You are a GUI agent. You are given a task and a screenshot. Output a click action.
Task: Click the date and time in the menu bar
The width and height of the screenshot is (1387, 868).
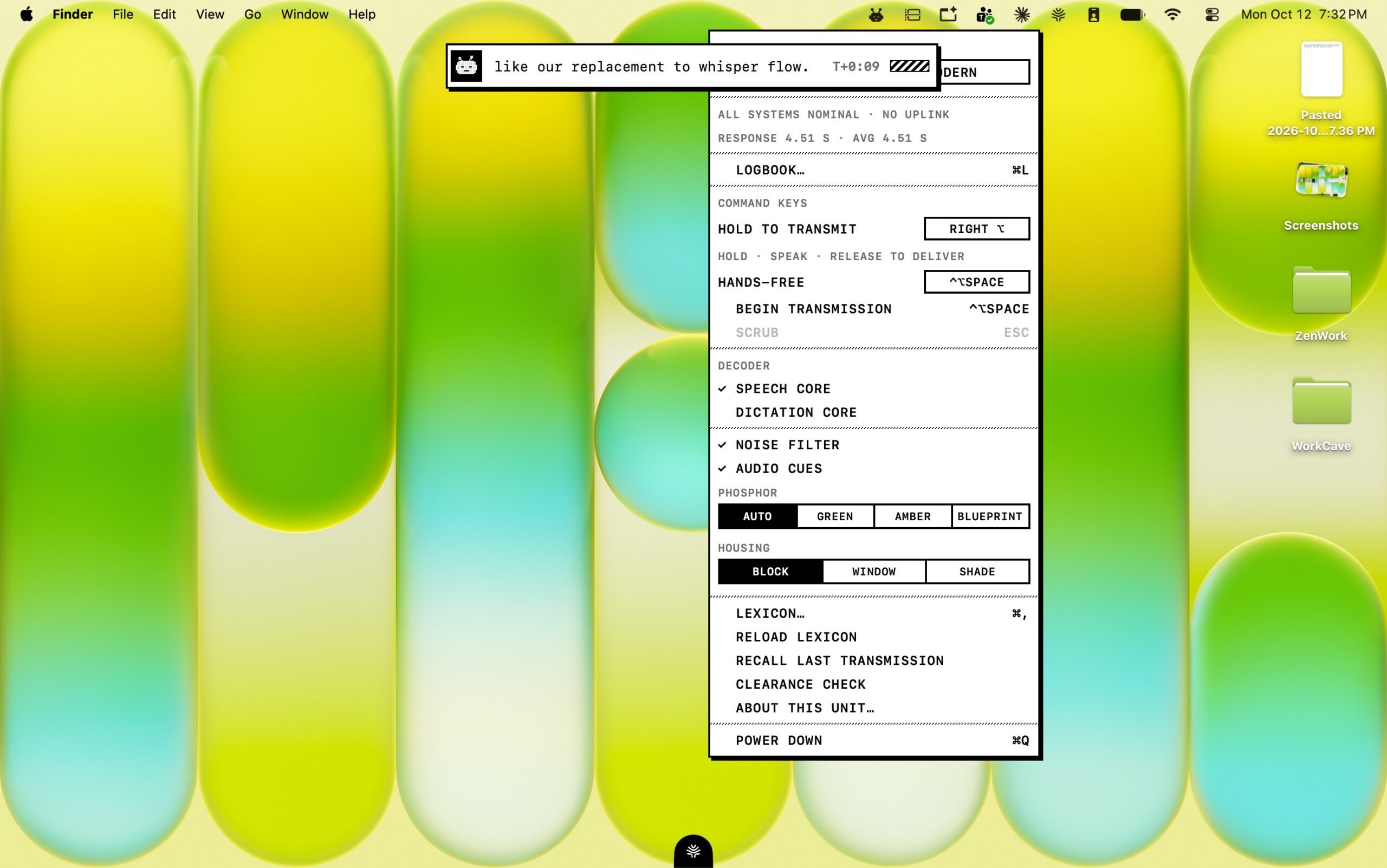pos(1304,14)
